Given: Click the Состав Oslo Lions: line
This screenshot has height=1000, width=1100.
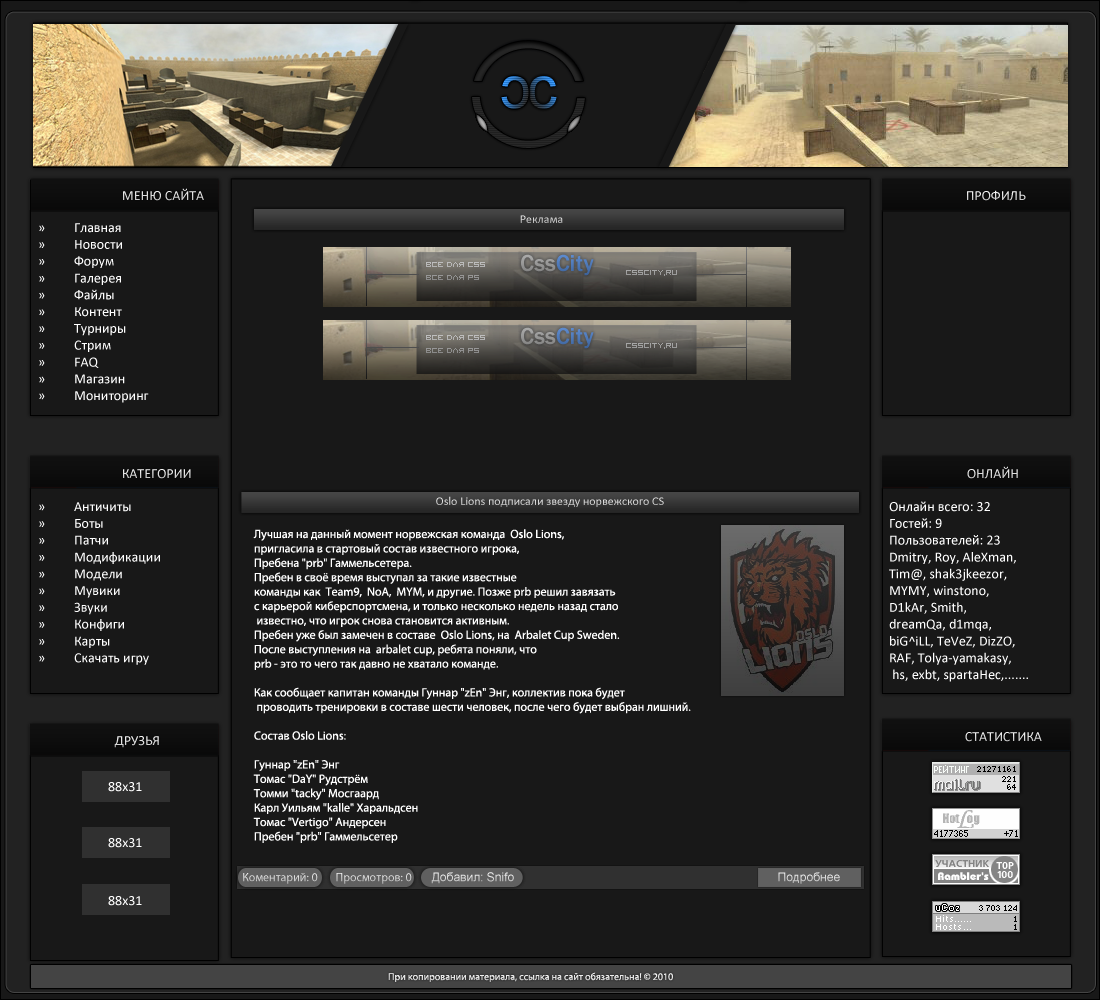Looking at the screenshot, I should 300,736.
